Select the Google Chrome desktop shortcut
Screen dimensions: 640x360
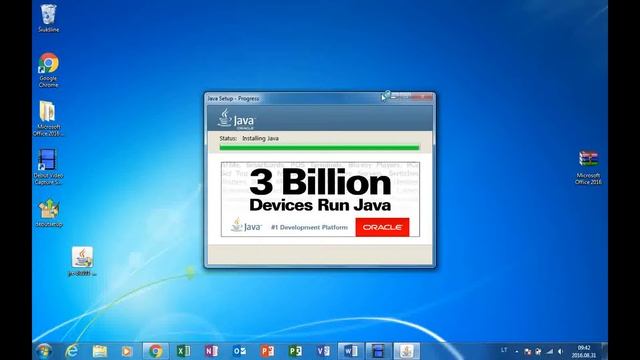point(49,69)
